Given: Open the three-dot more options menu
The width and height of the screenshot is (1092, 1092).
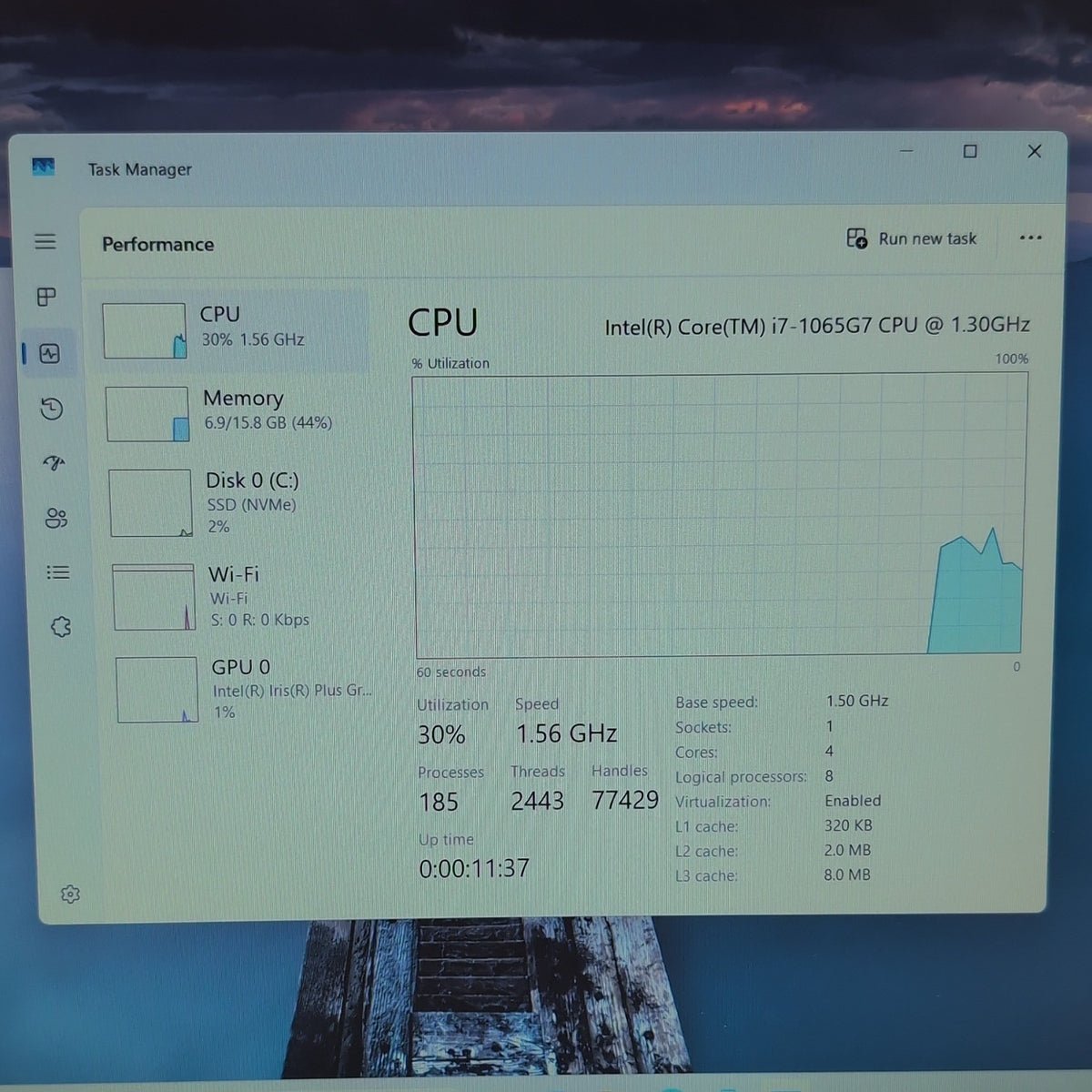Looking at the screenshot, I should coord(1030,238).
